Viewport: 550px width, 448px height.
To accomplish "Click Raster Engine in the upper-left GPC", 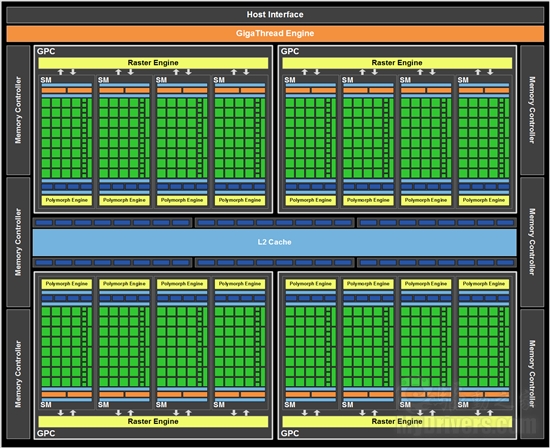I will coord(153,63).
